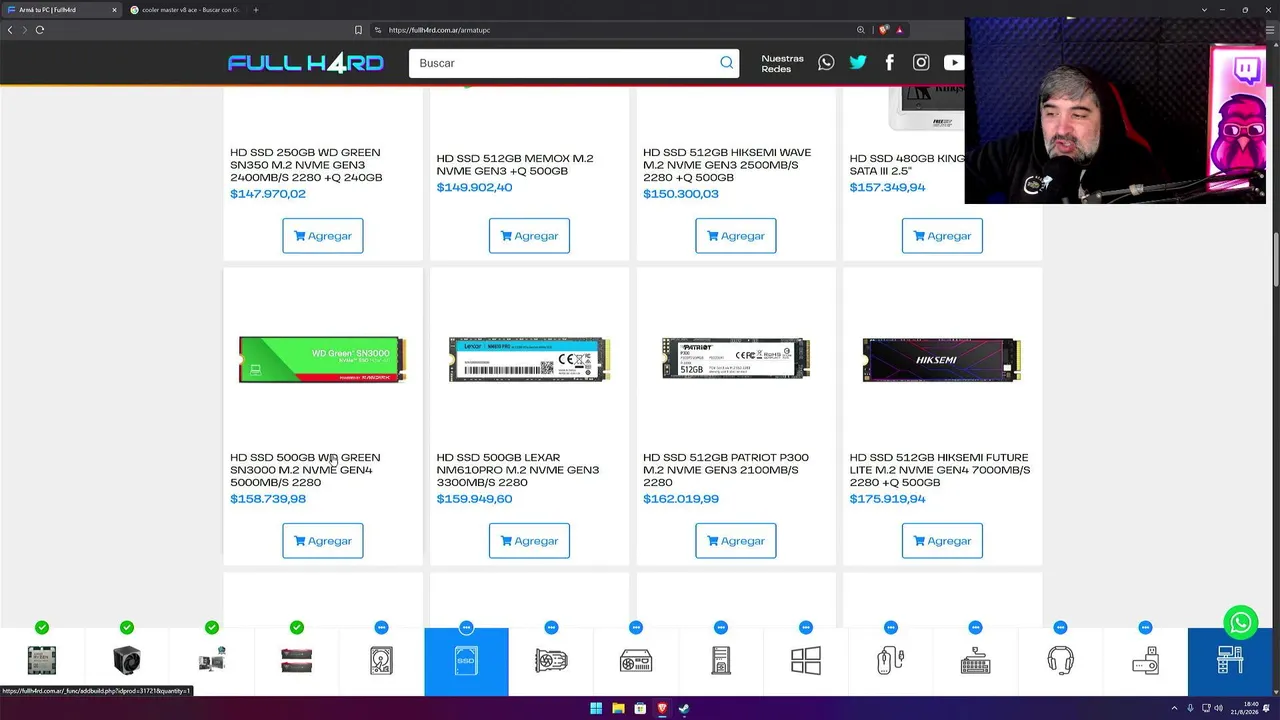1280x720 pixels.
Task: Add the 480GB SATA III SSD to build
Action: pos(942,236)
